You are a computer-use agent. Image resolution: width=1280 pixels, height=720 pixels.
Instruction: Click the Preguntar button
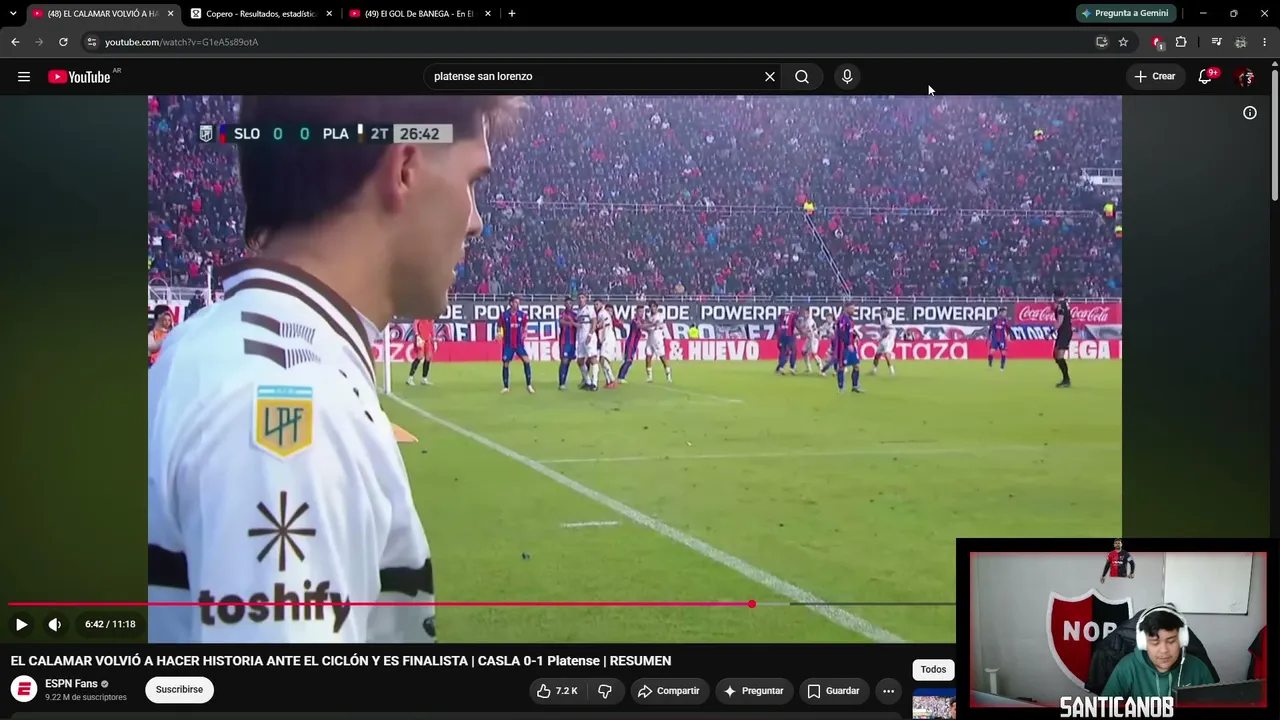[x=754, y=691]
